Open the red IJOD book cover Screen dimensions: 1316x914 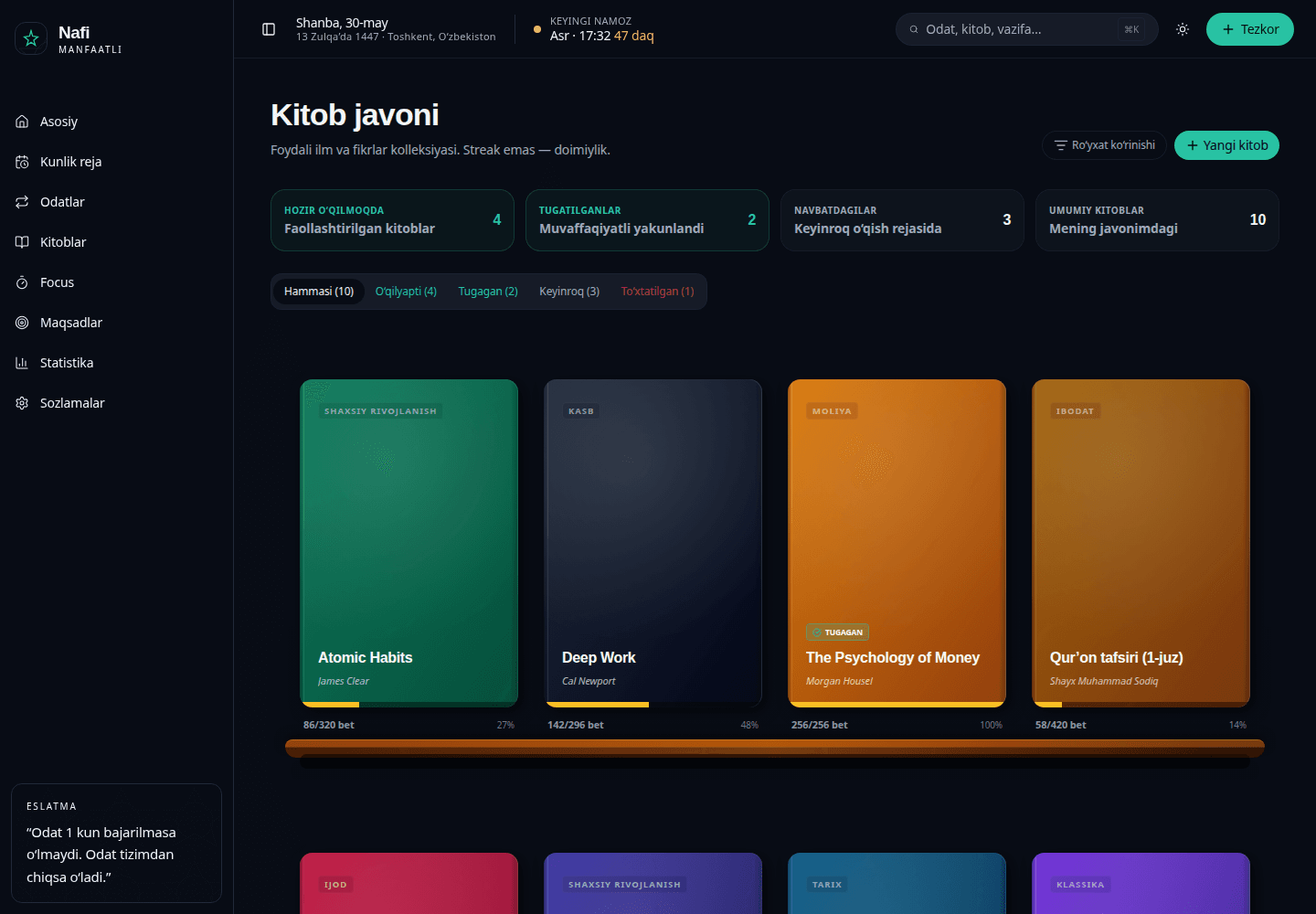pyautogui.click(x=409, y=883)
